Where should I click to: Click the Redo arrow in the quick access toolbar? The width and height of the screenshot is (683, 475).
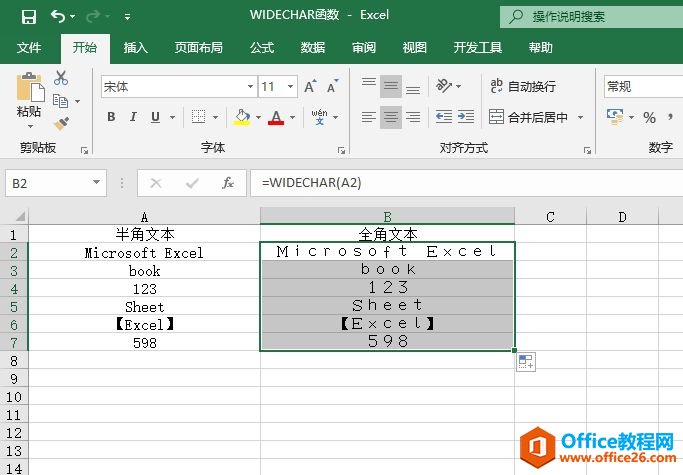pyautogui.click(x=92, y=17)
